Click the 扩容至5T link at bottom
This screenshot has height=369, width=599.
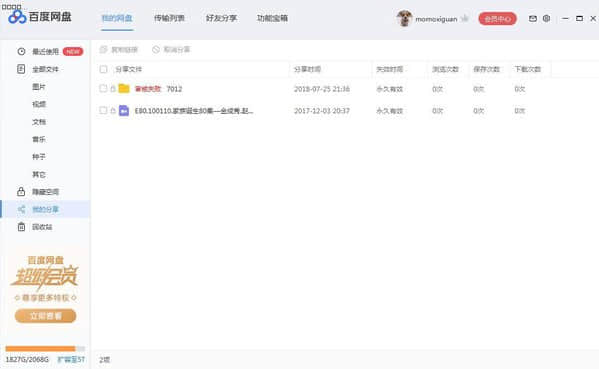coord(71,359)
